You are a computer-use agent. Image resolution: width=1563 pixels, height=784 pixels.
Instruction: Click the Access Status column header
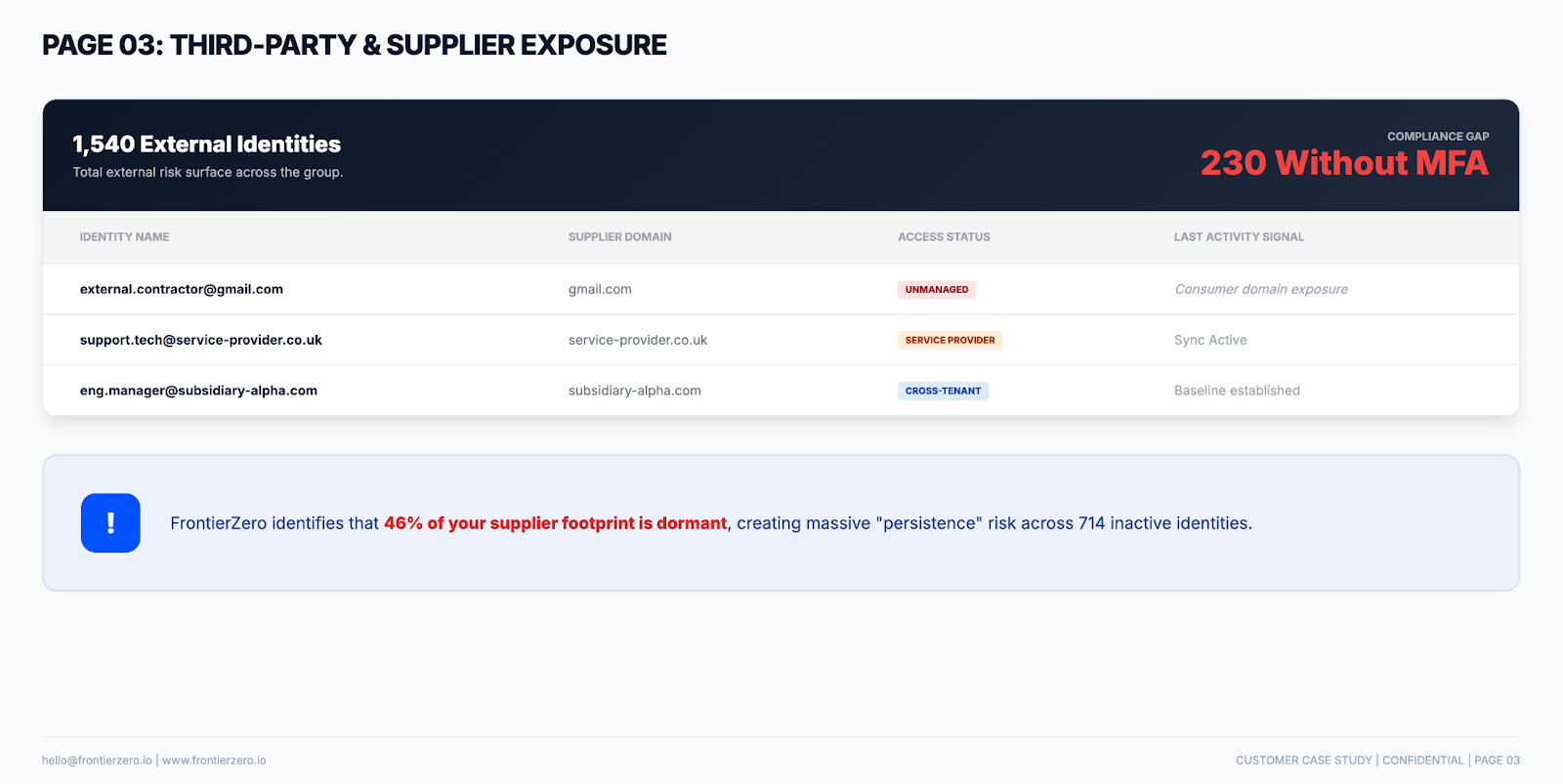coord(944,237)
